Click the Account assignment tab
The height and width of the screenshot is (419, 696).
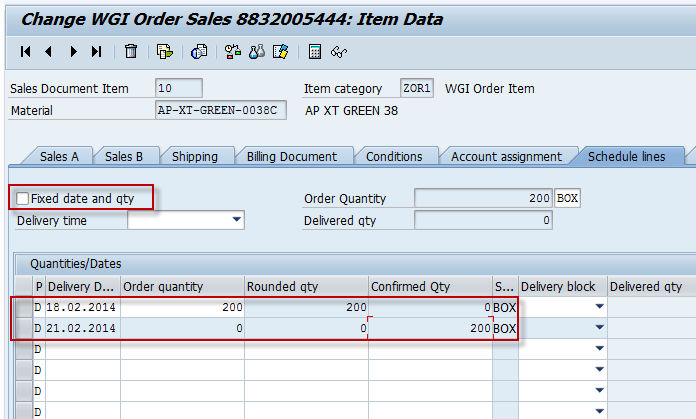pyautogui.click(x=505, y=156)
